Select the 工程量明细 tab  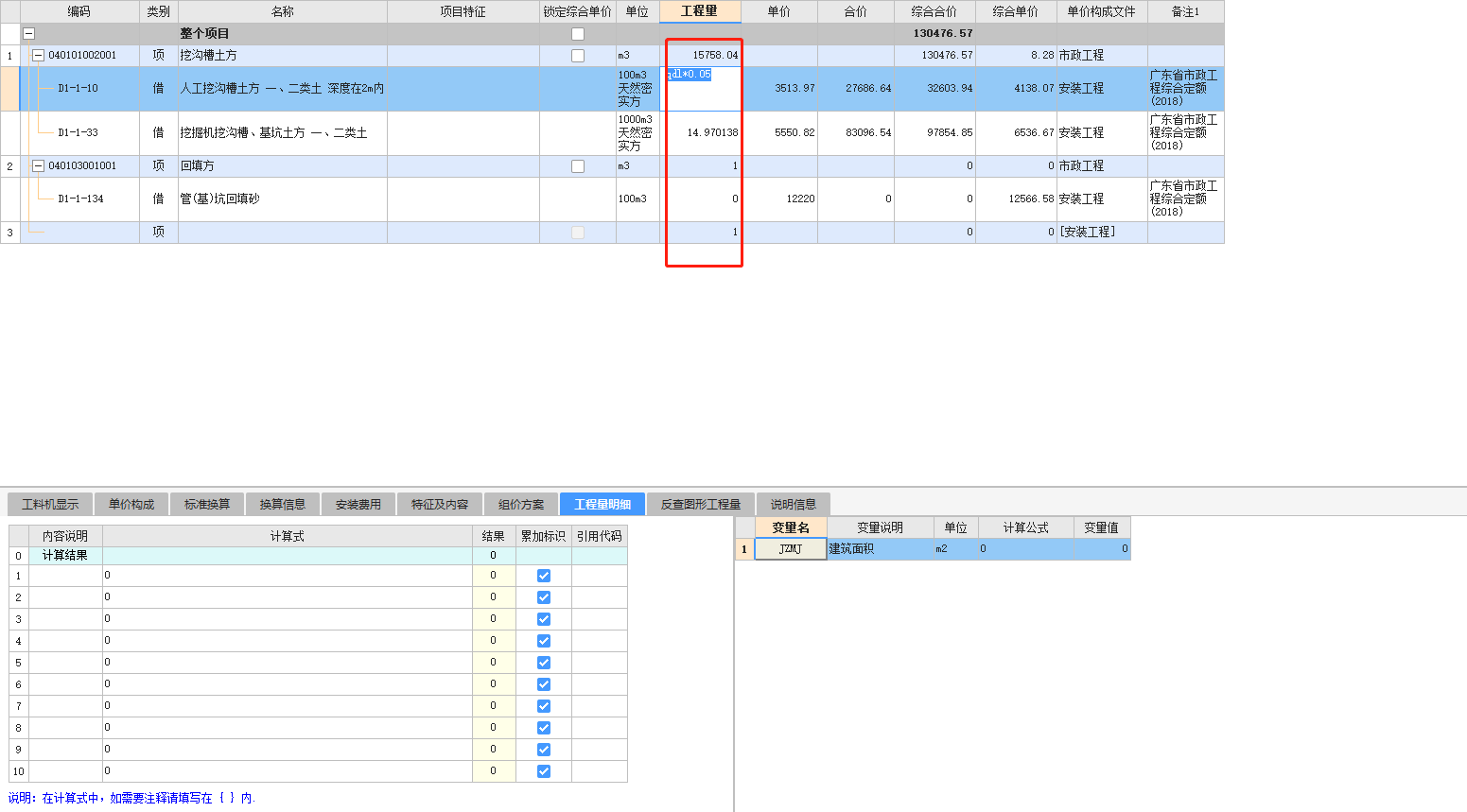click(603, 504)
